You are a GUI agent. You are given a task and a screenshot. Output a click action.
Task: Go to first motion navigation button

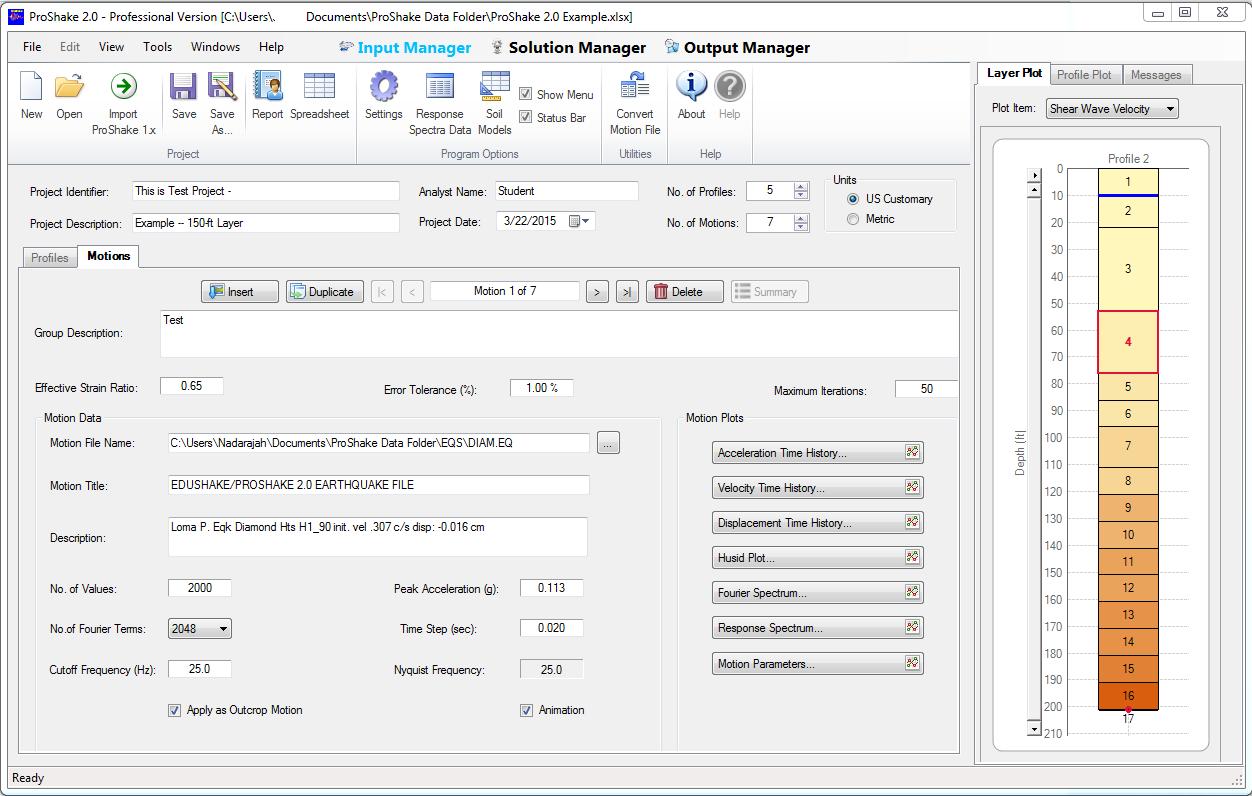click(x=382, y=292)
